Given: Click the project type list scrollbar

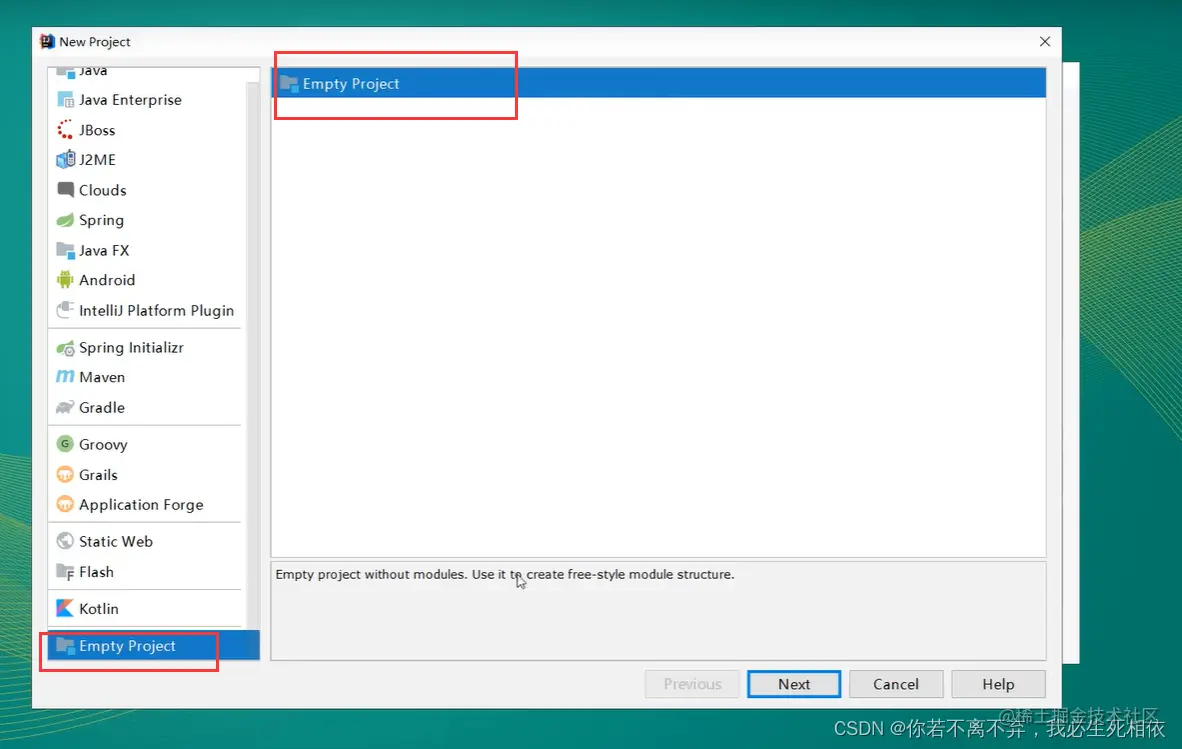Looking at the screenshot, I should (253, 354).
